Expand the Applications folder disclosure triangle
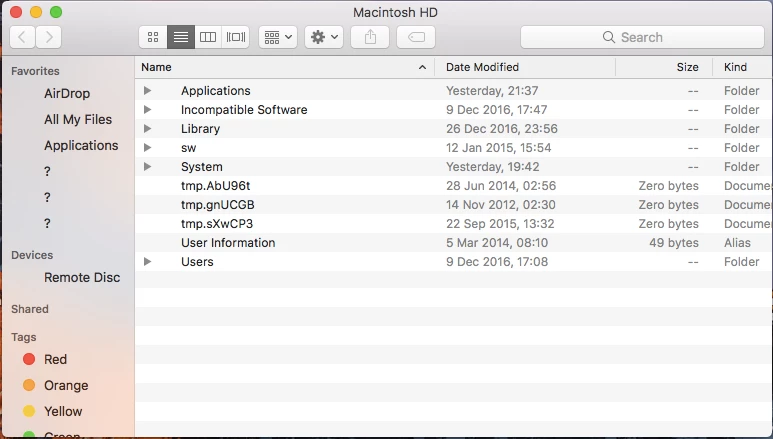Image resolution: width=773 pixels, height=439 pixels. (x=147, y=91)
